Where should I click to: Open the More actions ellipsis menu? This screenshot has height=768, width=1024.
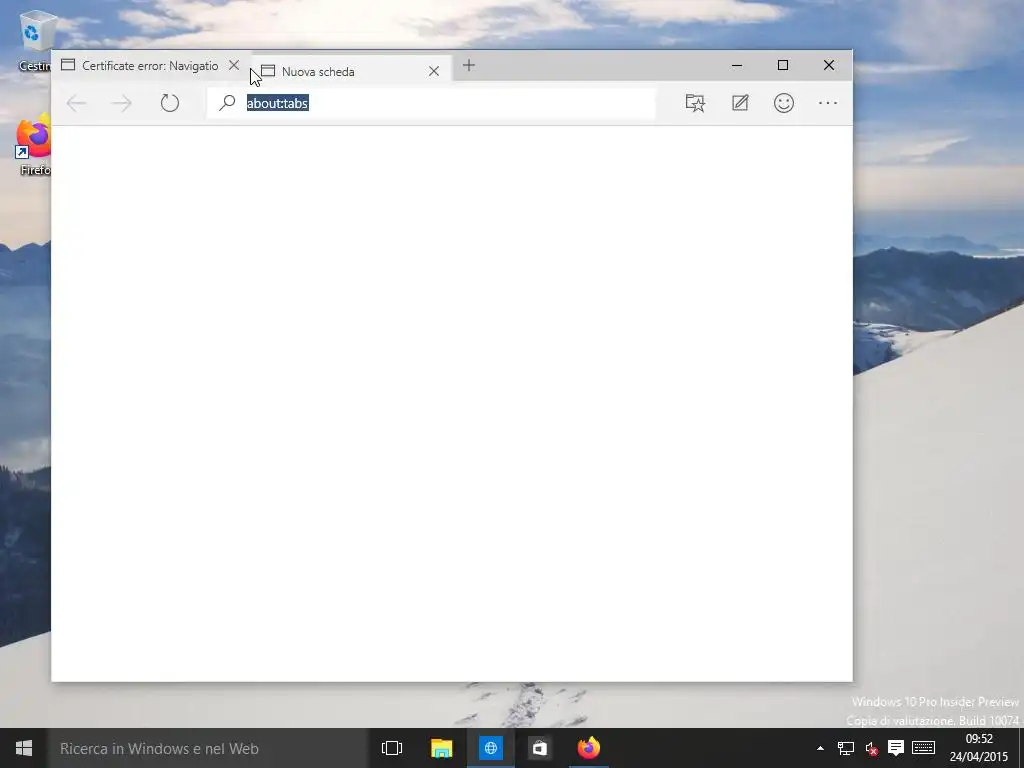pos(828,103)
